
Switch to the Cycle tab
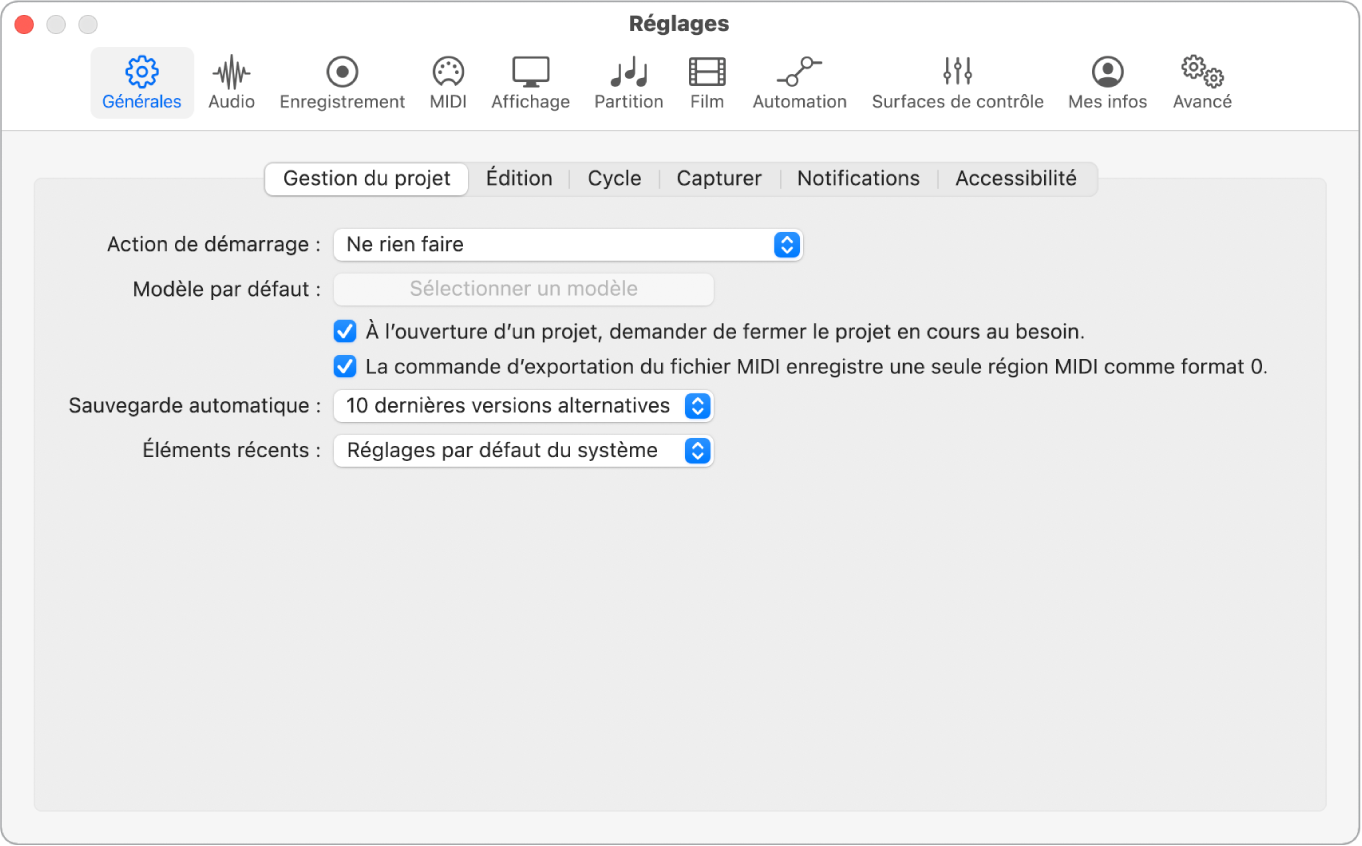point(614,179)
